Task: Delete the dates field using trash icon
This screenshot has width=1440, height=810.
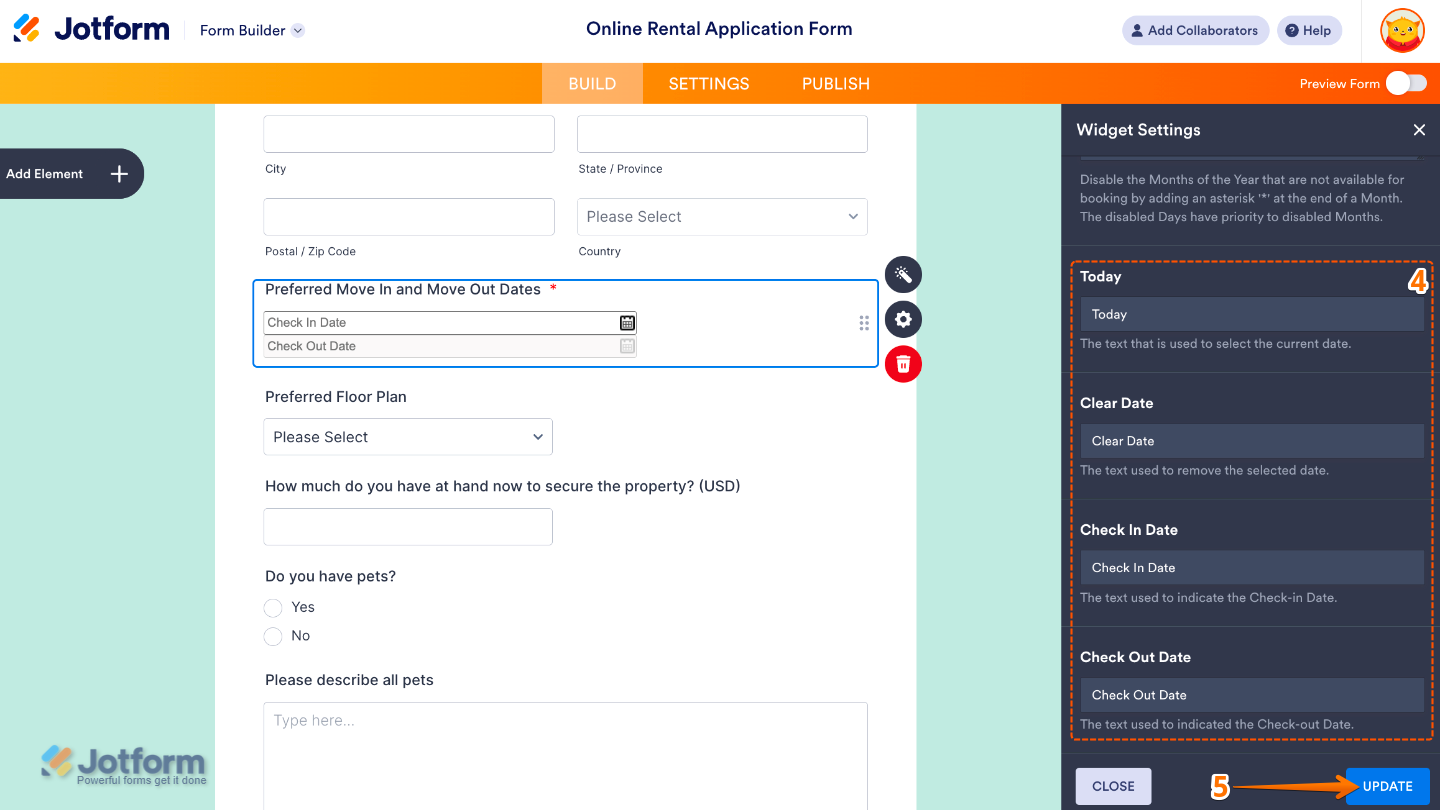Action: click(903, 364)
